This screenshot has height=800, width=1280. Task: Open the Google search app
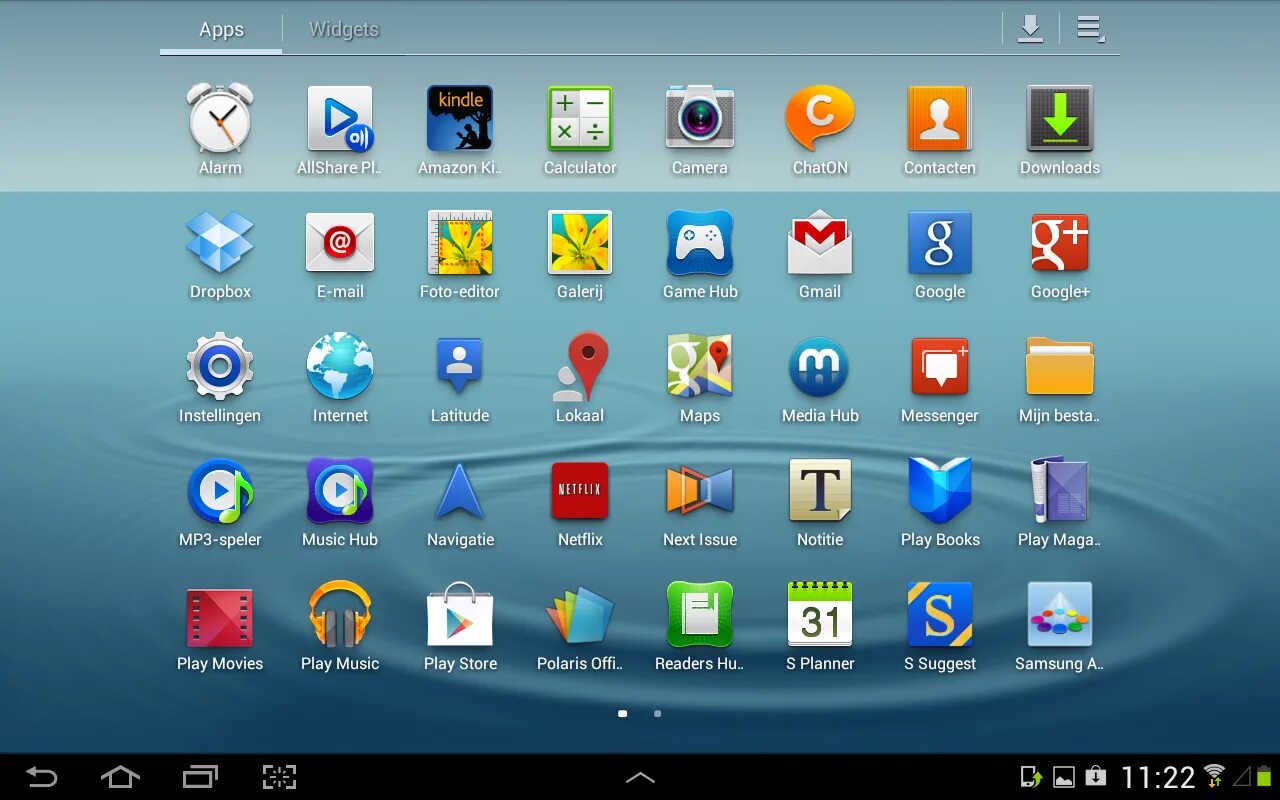pyautogui.click(x=940, y=243)
